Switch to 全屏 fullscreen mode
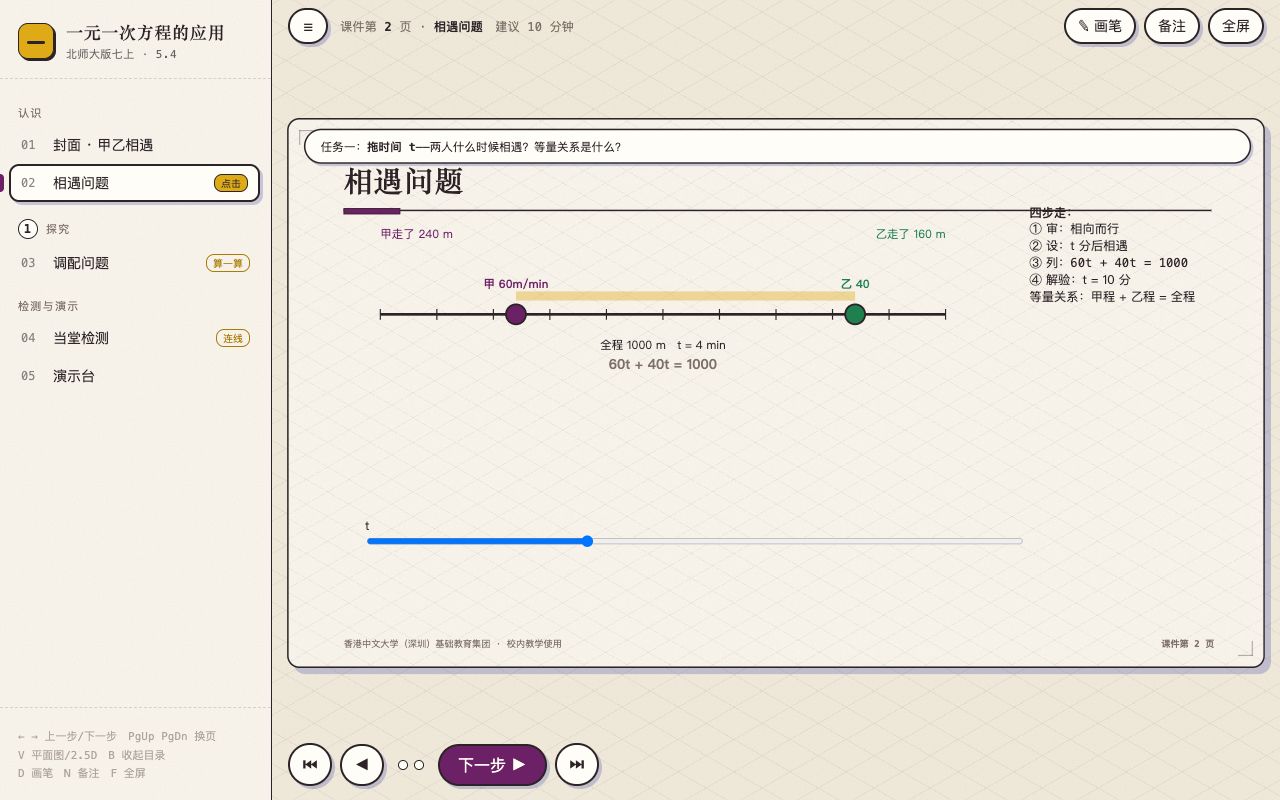The image size is (1280, 800). [x=1236, y=26]
